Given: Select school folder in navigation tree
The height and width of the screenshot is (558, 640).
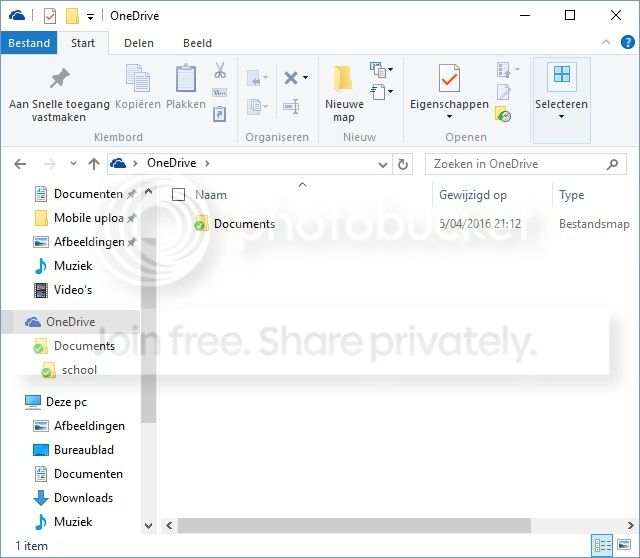Looking at the screenshot, I should tap(79, 370).
